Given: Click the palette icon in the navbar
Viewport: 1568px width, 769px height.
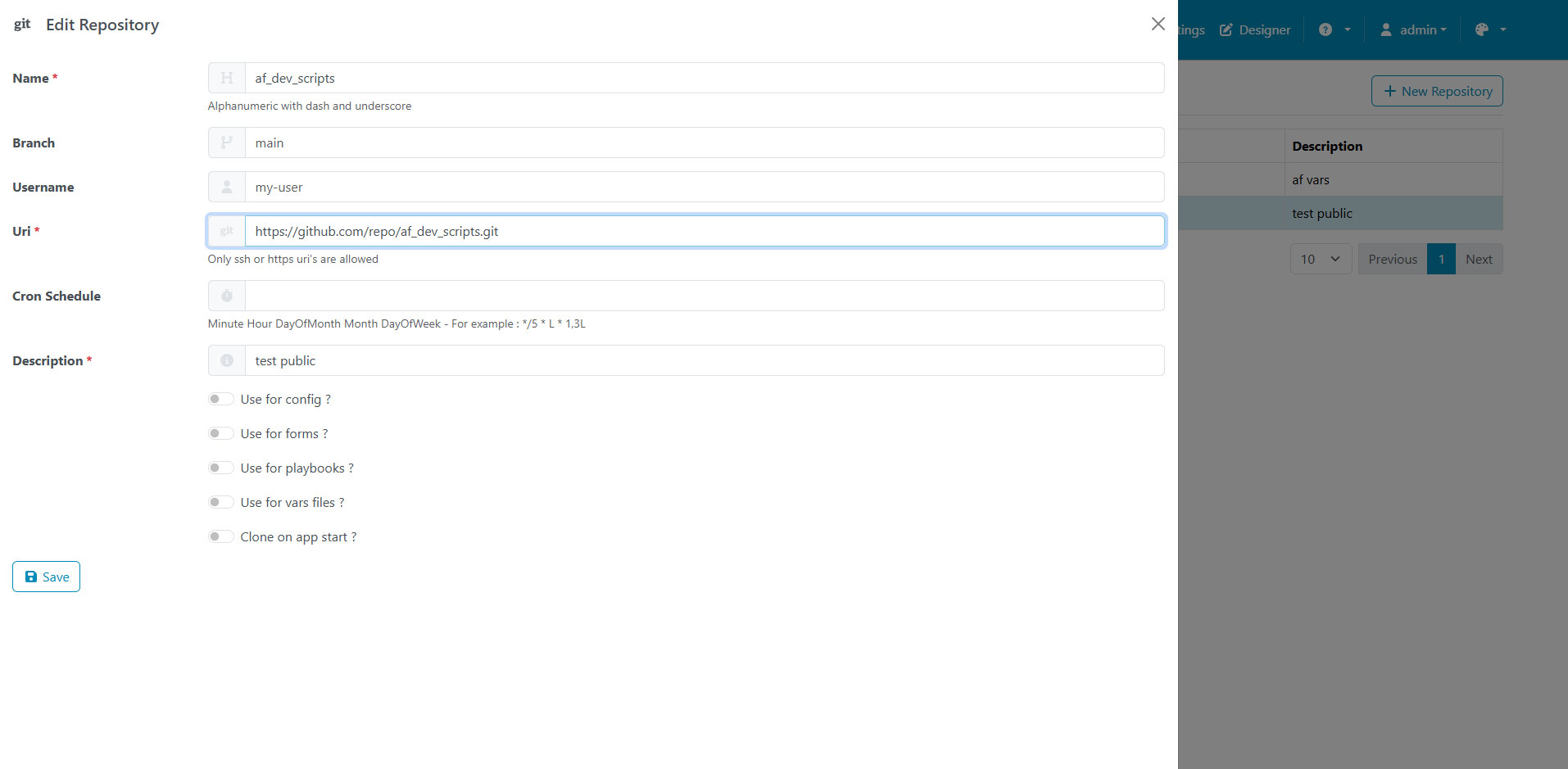Looking at the screenshot, I should click(x=1481, y=29).
